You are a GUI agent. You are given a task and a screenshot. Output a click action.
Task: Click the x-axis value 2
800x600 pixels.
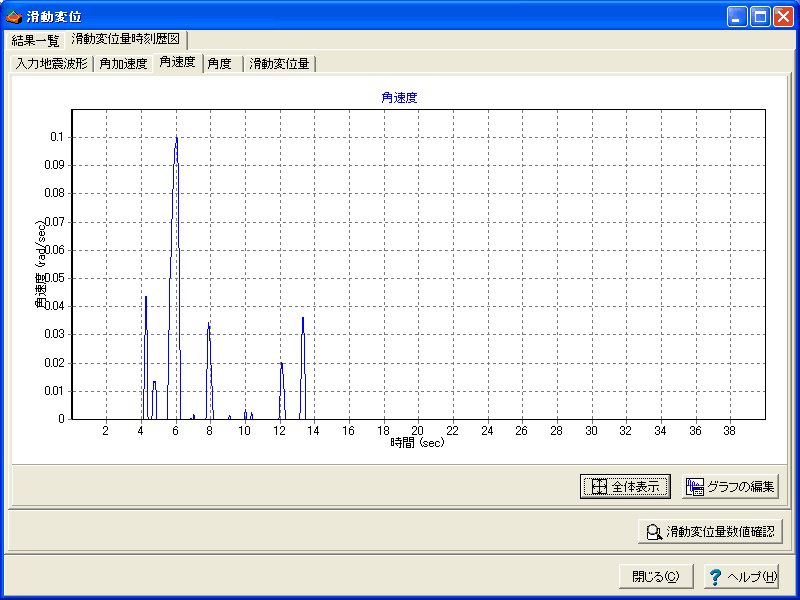tap(106, 431)
